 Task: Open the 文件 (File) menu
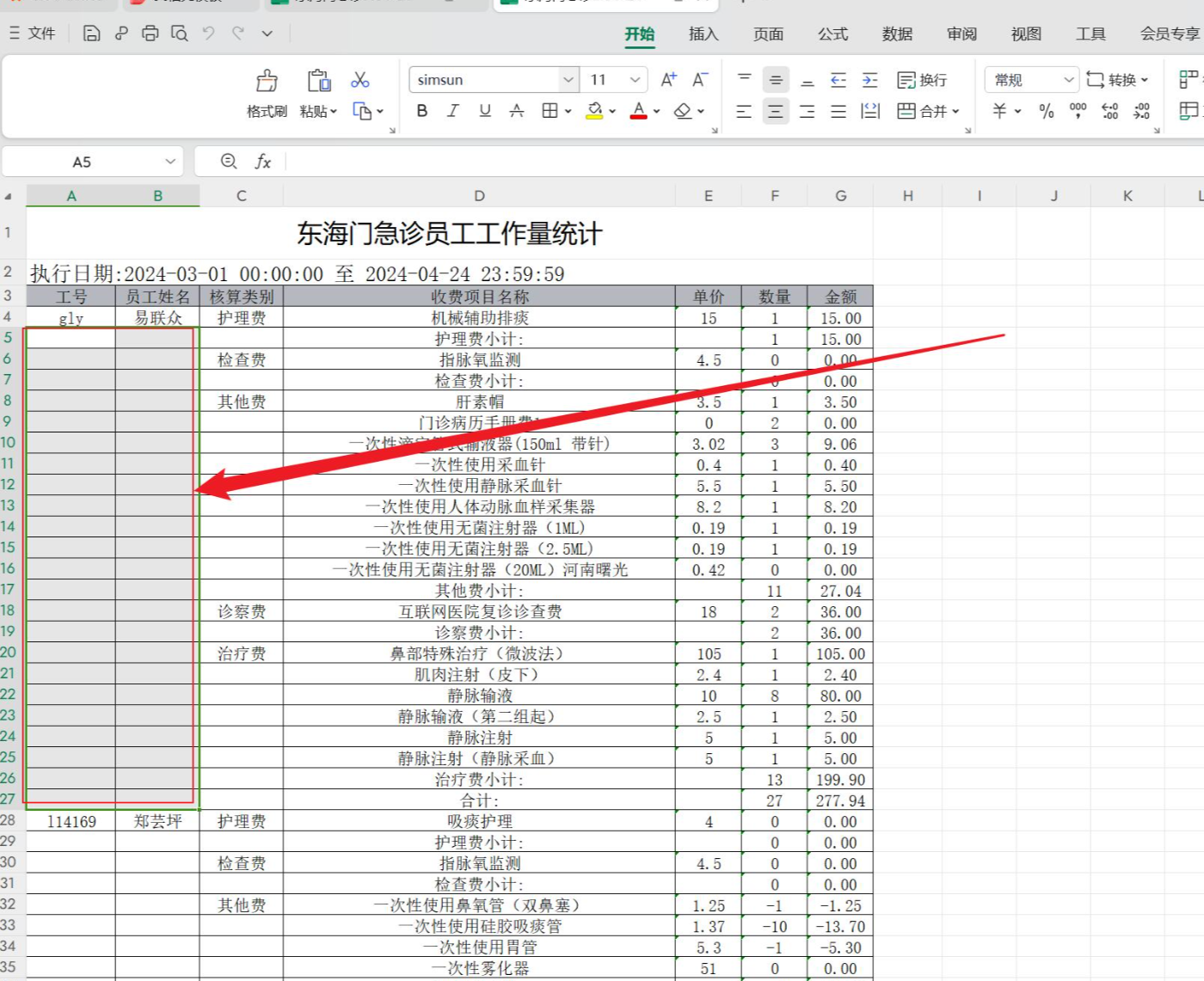coord(33,34)
